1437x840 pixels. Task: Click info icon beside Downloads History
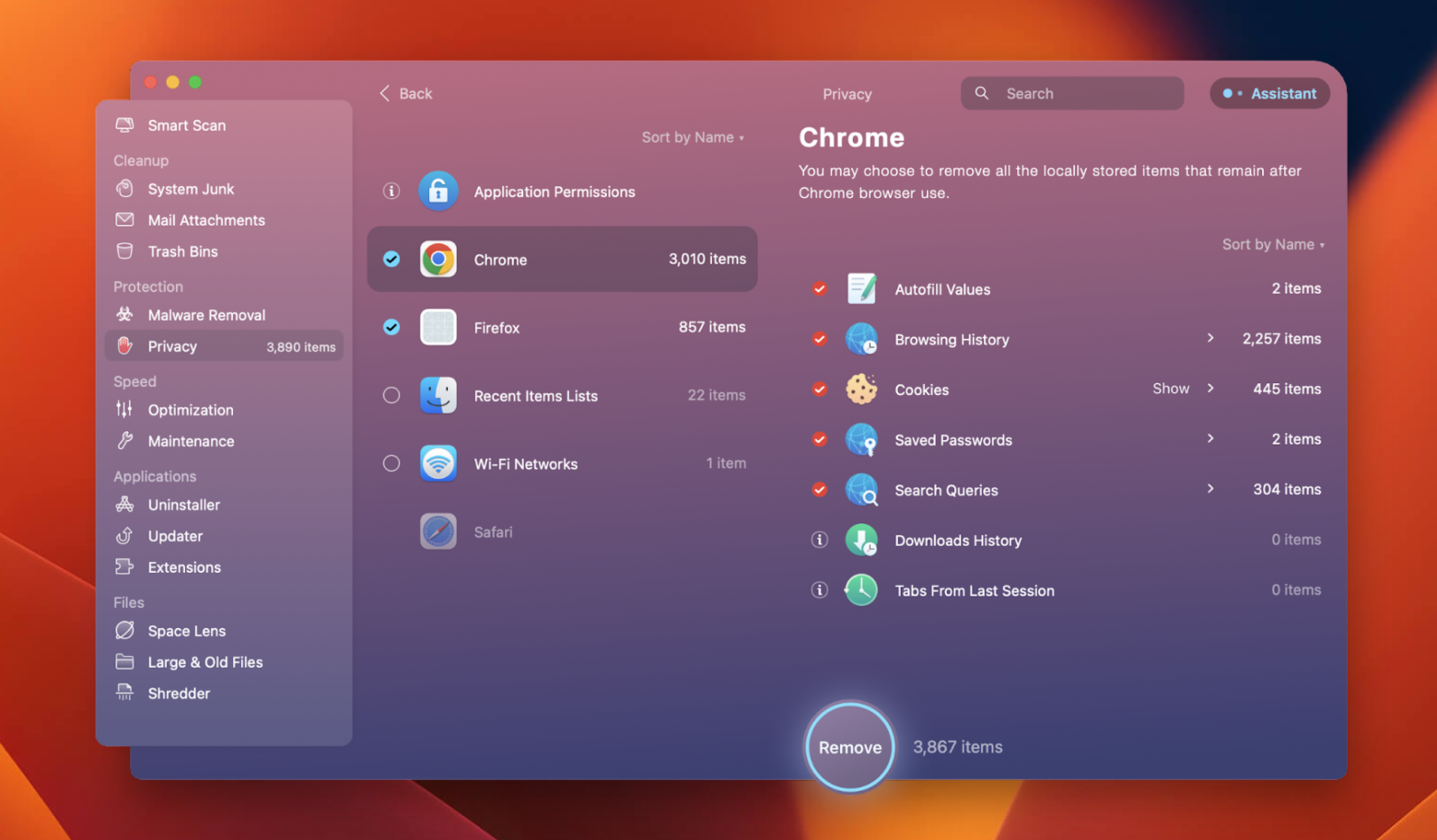tap(819, 540)
